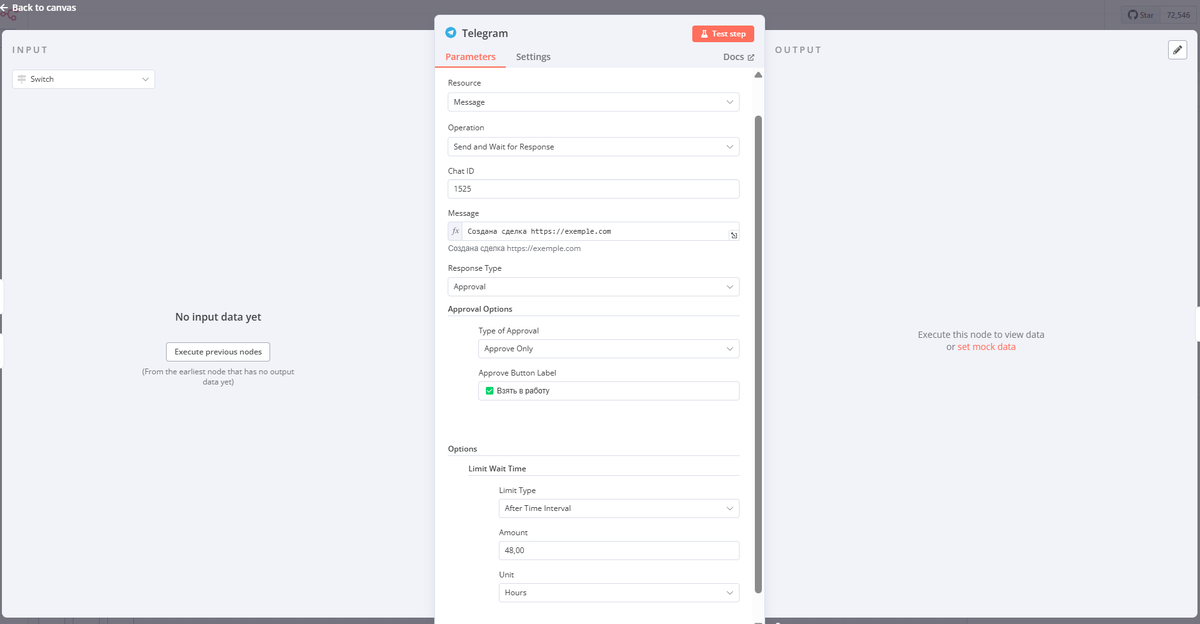The height and width of the screenshot is (624, 1200).
Task: Open the Switch input node dropdown
Action: 83,79
